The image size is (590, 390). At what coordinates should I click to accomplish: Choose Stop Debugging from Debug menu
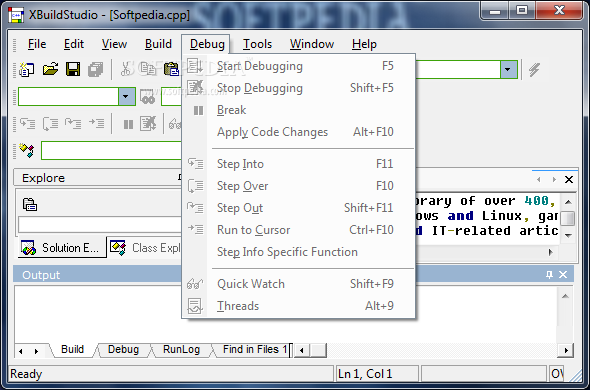(x=298, y=88)
